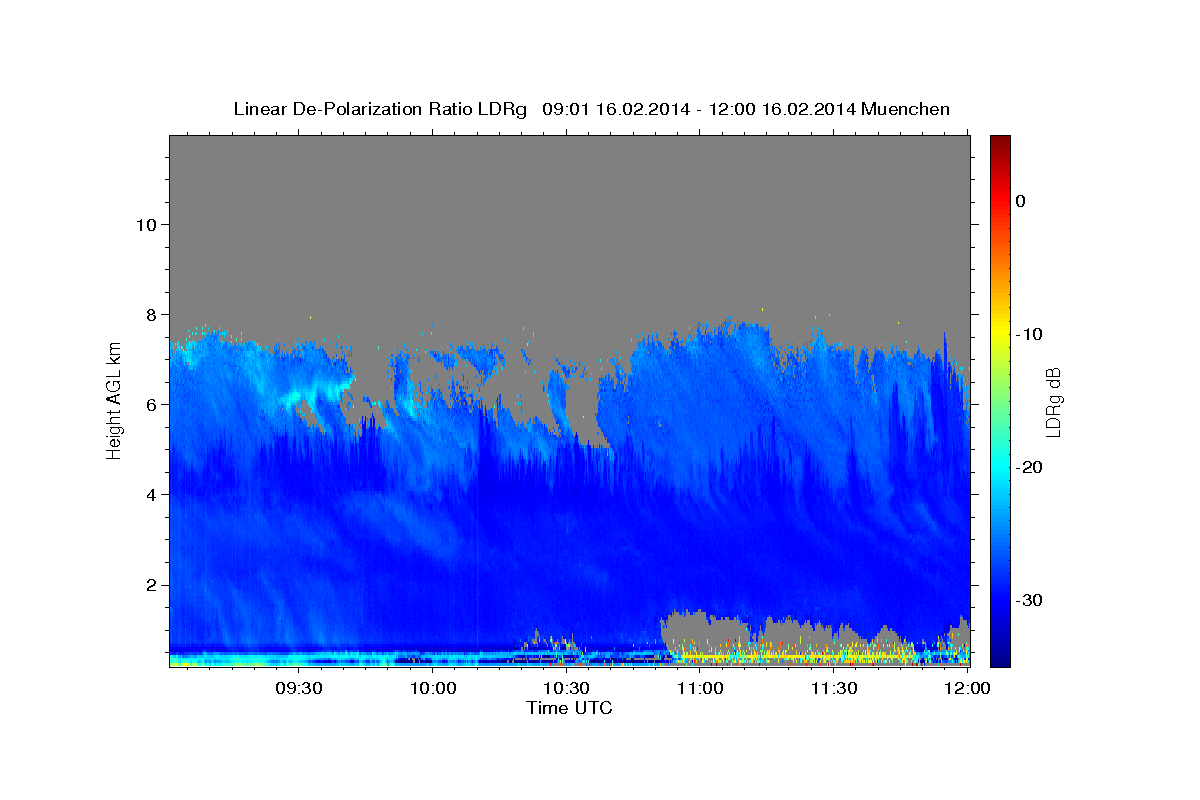Click the plot title 'Linear De-Polarization Ratio LDRg'
Screen dimensions: 1200x800
(379, 109)
